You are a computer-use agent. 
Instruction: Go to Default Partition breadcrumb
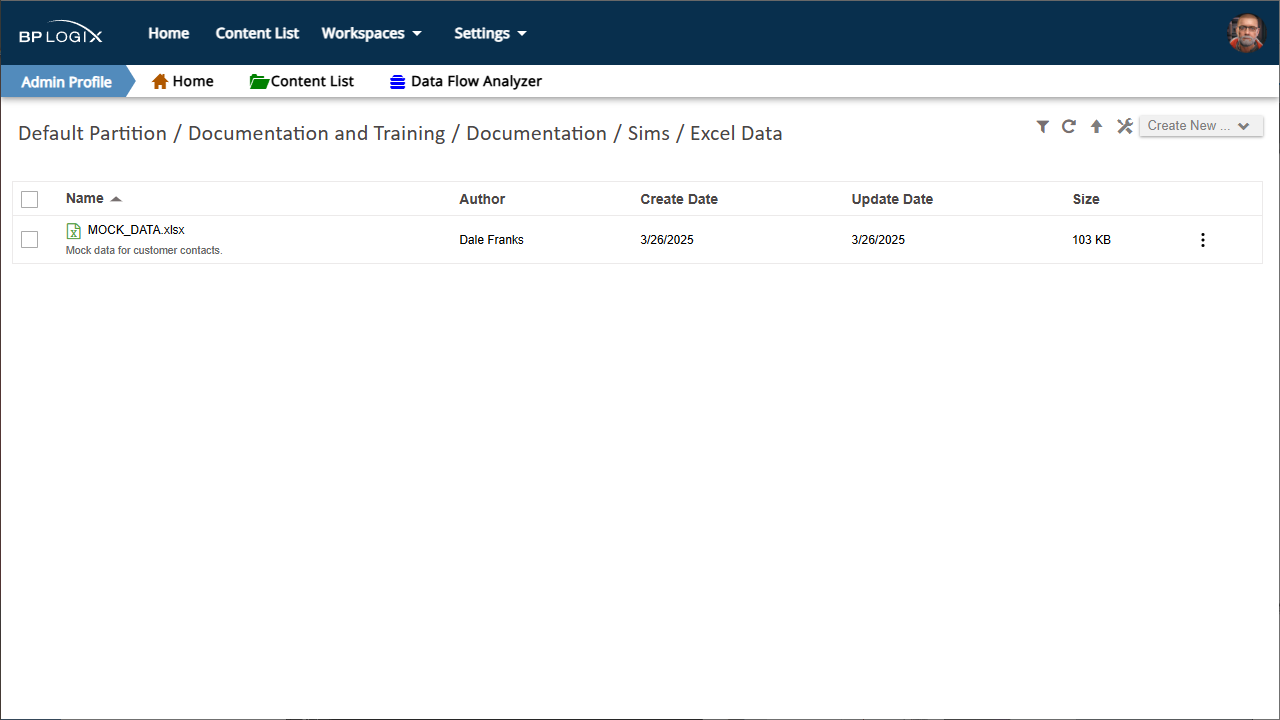[x=92, y=134]
